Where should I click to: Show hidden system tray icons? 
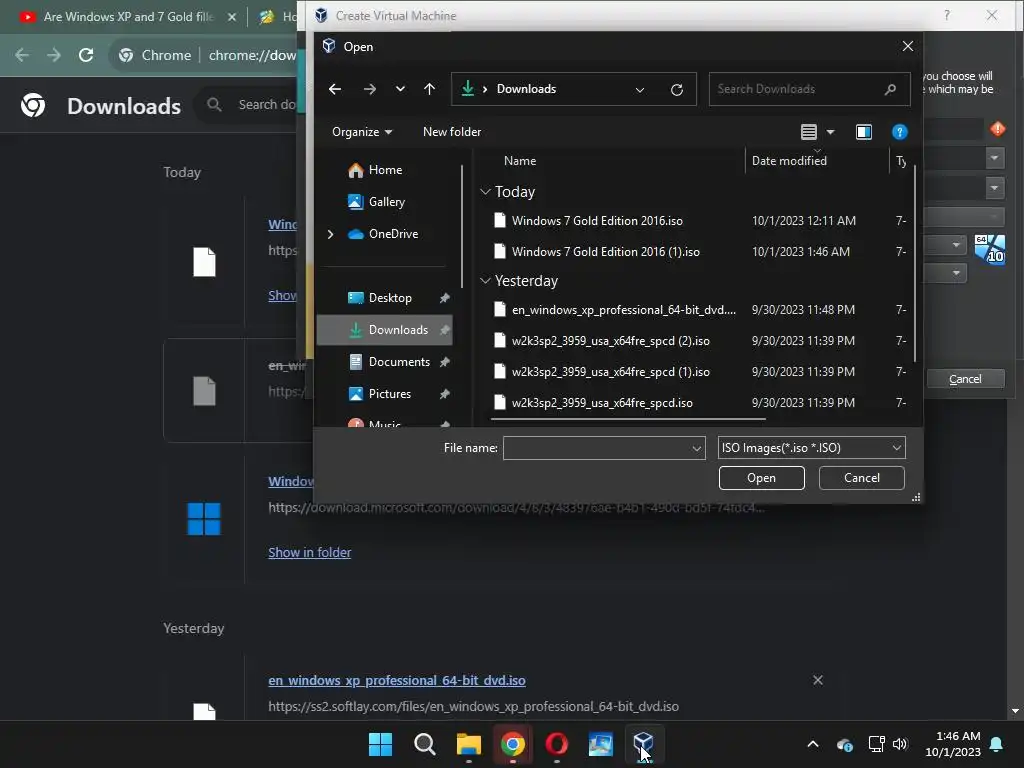point(813,744)
